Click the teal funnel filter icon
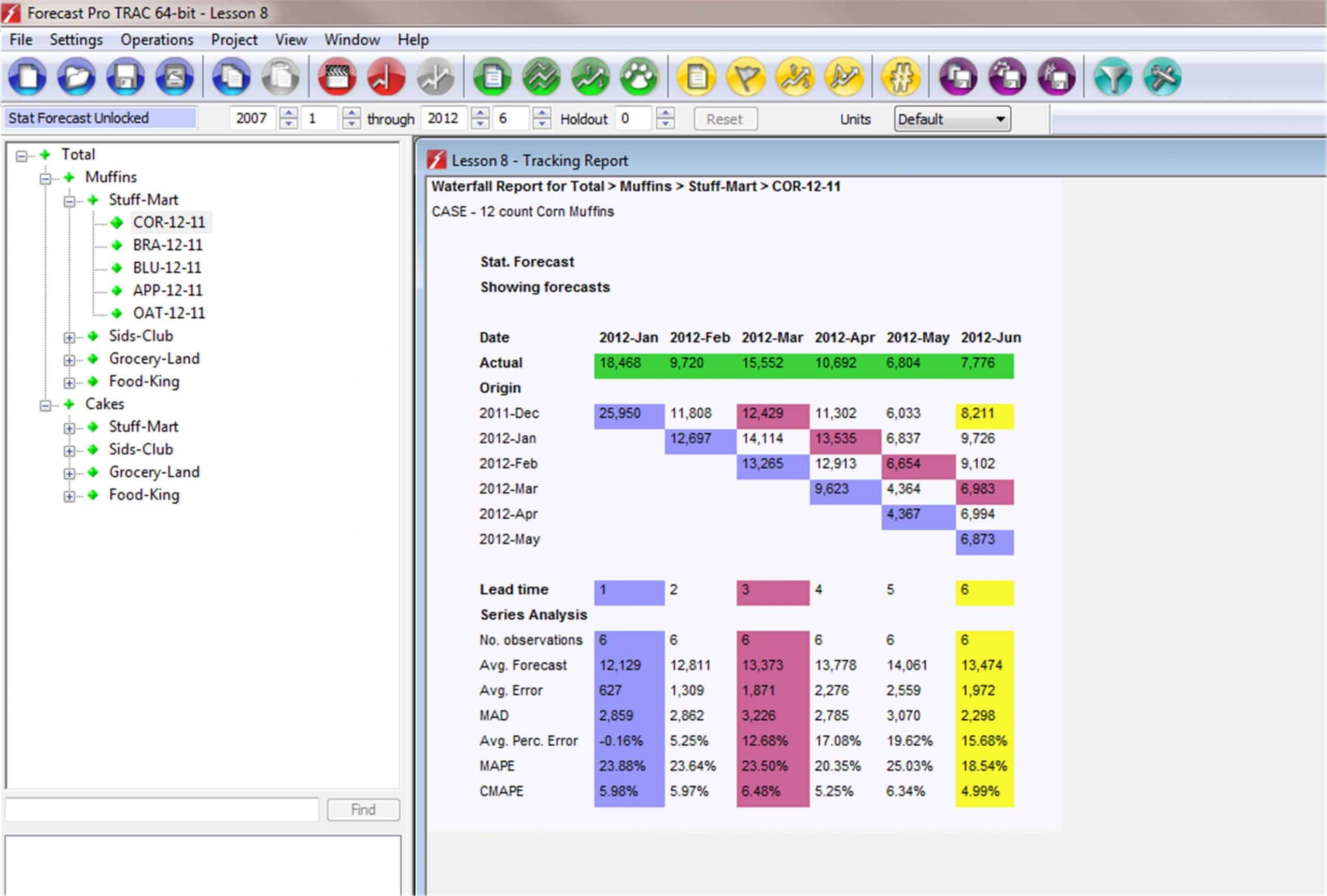1327x896 pixels. point(1113,77)
